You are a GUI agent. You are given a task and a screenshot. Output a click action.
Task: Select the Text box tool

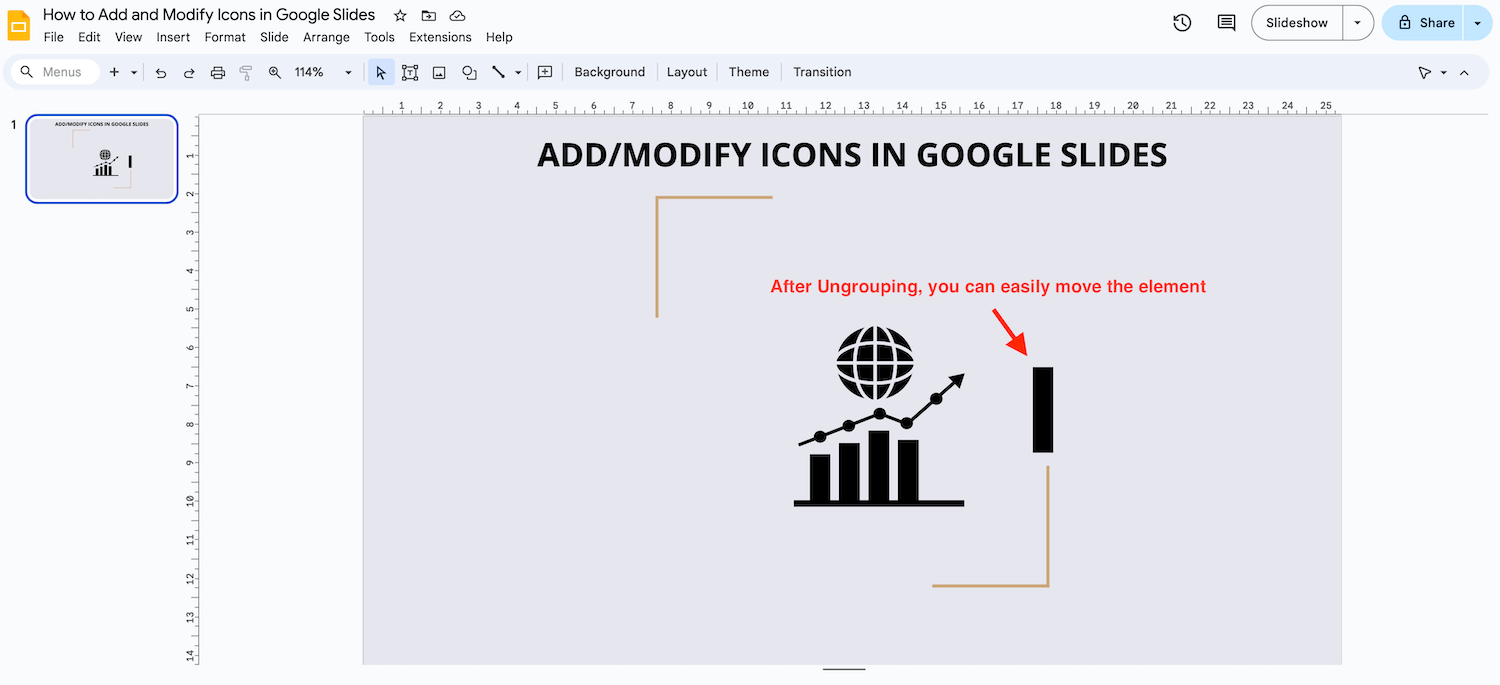[x=410, y=73]
